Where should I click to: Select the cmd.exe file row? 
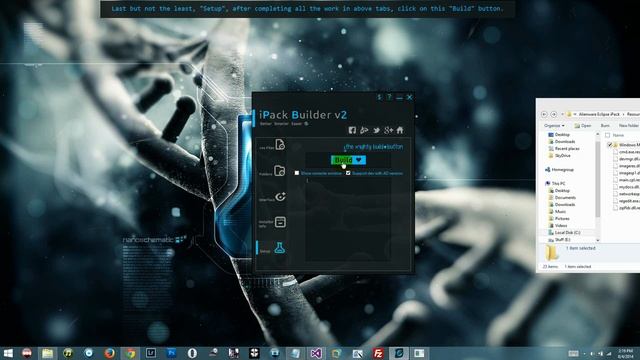click(x=628, y=152)
